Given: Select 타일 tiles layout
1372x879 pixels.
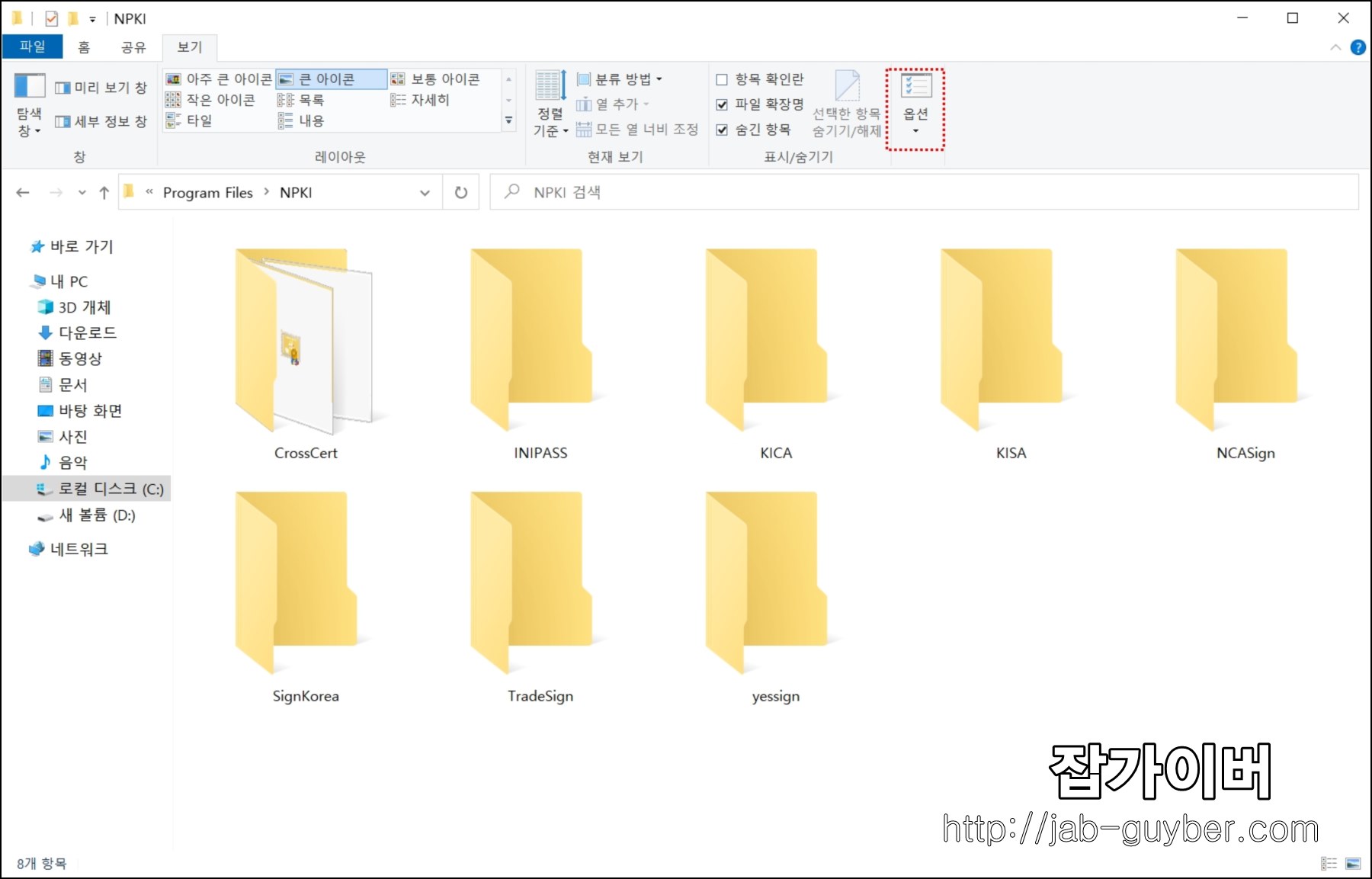Looking at the screenshot, I should tap(189, 120).
